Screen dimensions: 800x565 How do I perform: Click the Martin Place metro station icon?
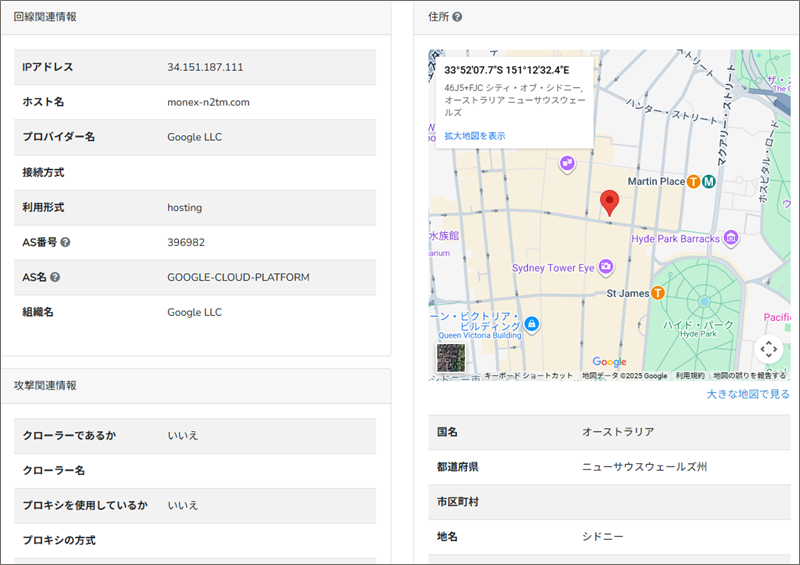[x=708, y=181]
